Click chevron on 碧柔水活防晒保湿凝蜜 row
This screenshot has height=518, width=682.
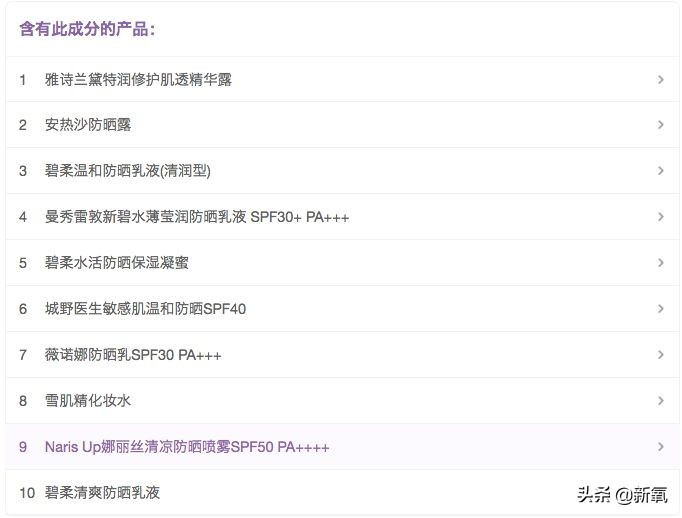(661, 263)
